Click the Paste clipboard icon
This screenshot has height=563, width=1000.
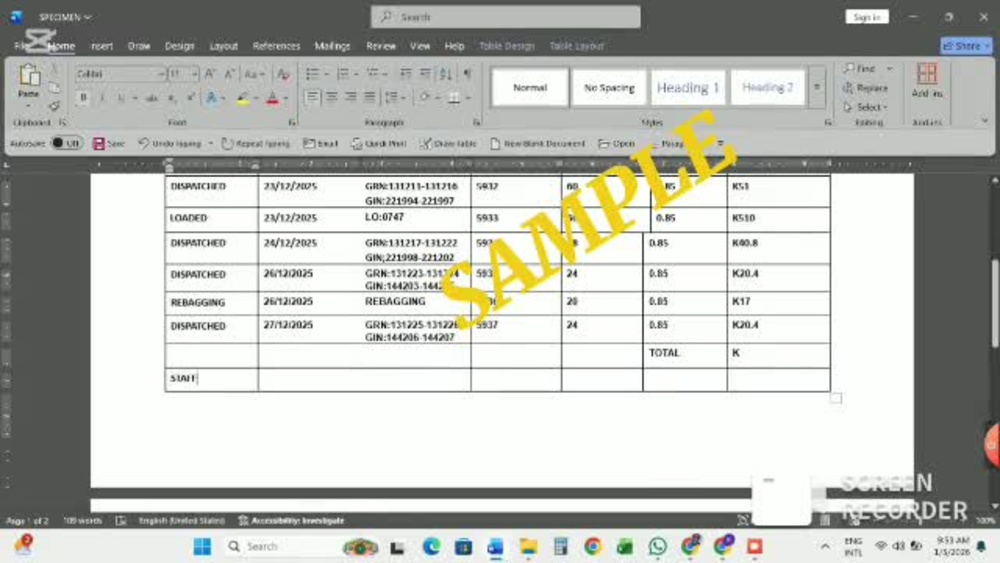[29, 76]
